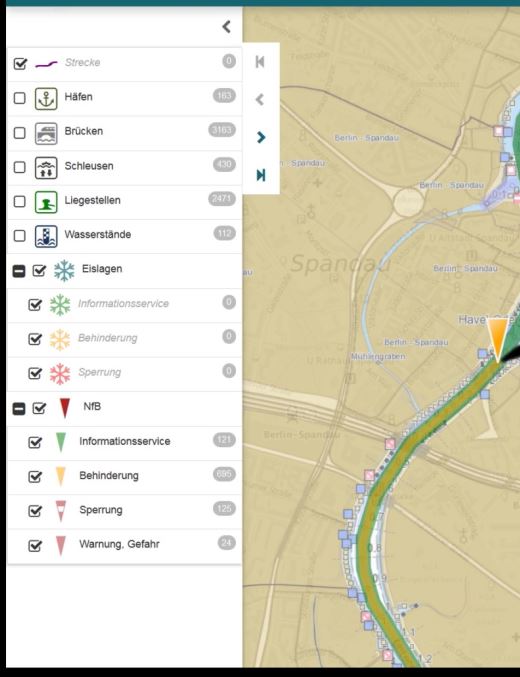Click the red NfB triangle icon
The image size is (520, 677).
[x=64, y=408]
